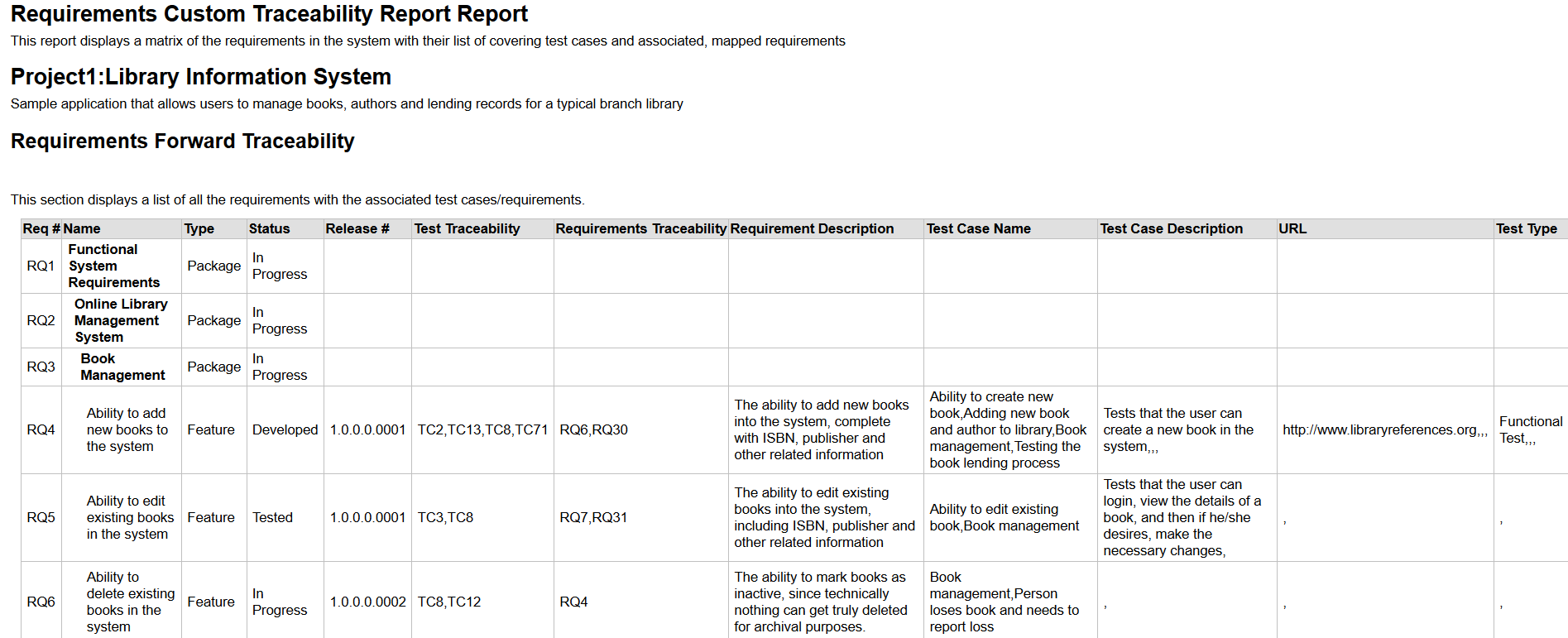The height and width of the screenshot is (638, 1568).
Task: Click the "Ability to edit existing books" name cell
Action: pyautogui.click(x=129, y=518)
